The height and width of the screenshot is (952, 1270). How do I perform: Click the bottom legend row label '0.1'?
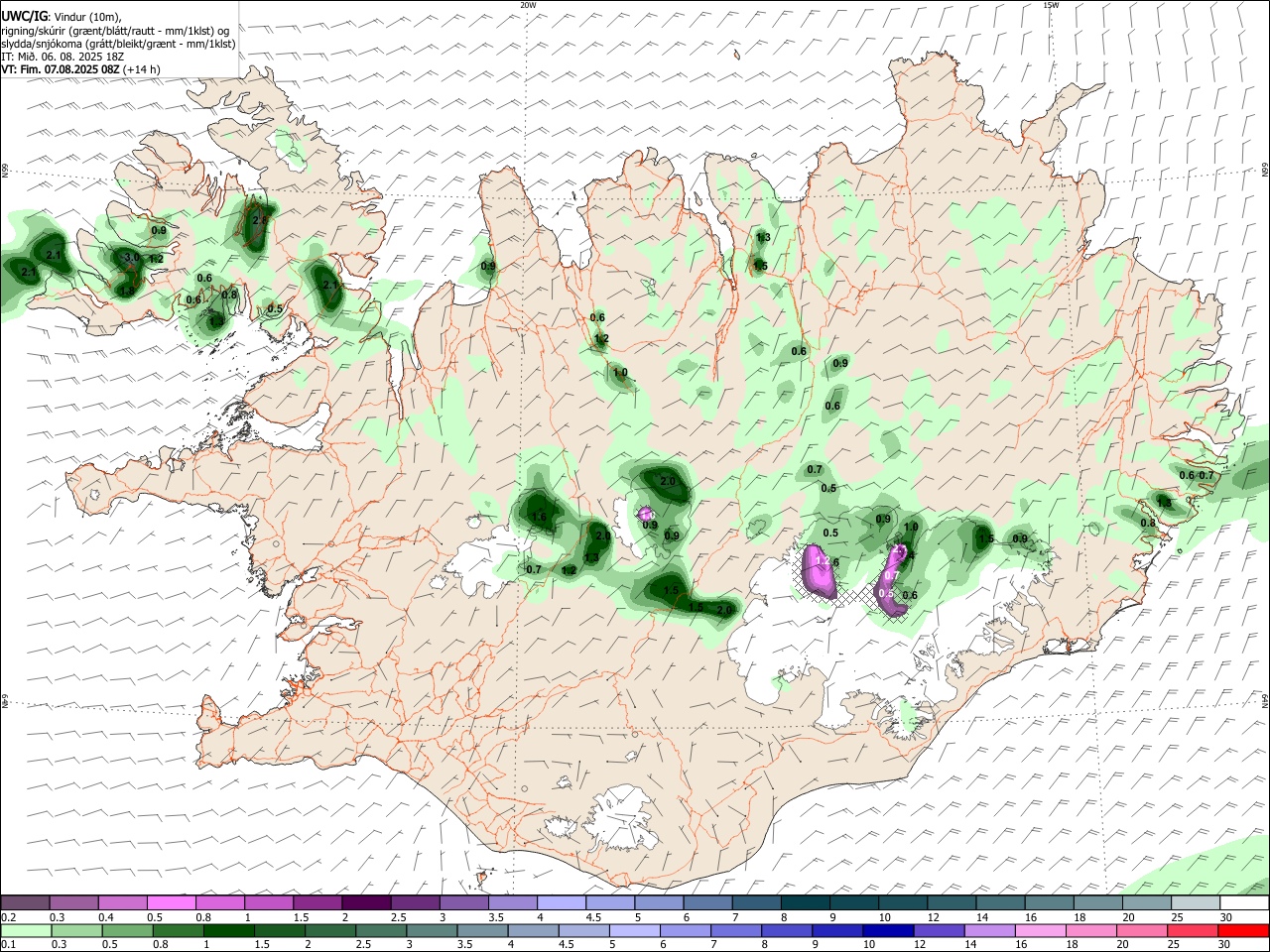pyautogui.click(x=9, y=945)
